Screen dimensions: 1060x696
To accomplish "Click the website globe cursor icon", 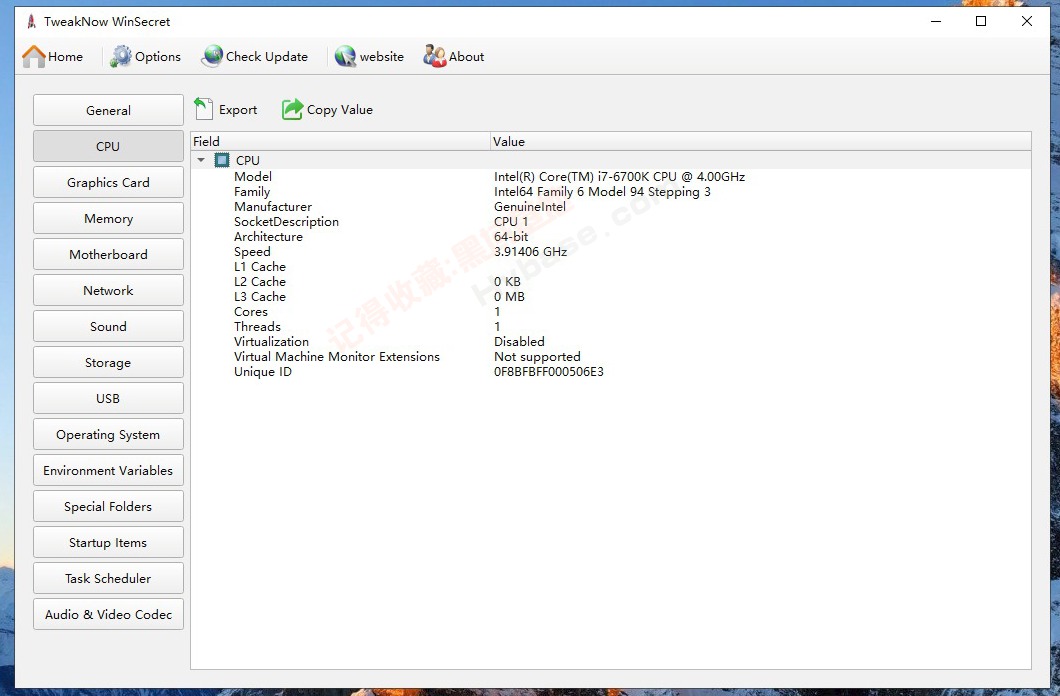I will click(345, 57).
